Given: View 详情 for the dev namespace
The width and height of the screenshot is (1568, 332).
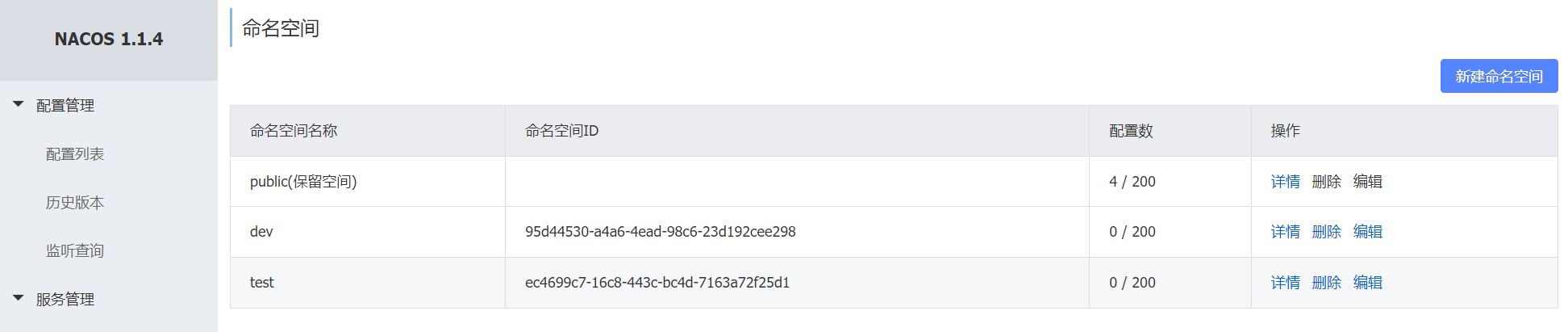Looking at the screenshot, I should (x=1285, y=232).
